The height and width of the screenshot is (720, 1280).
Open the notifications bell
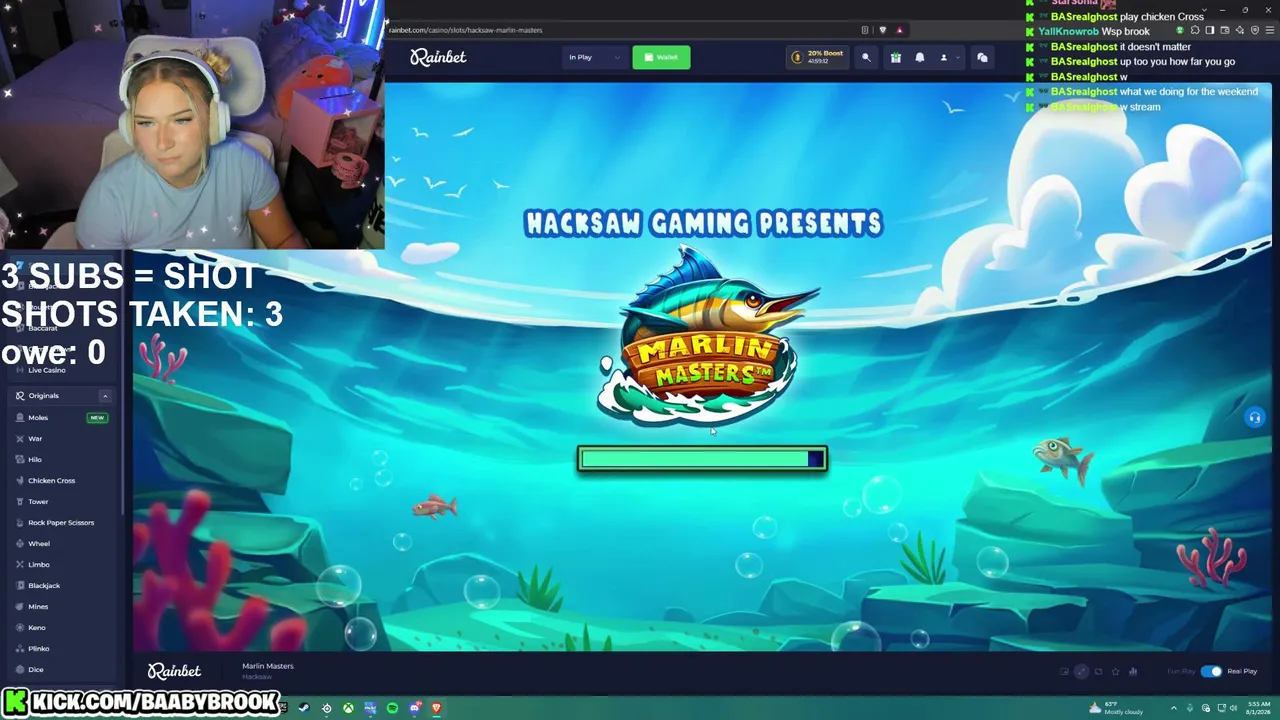point(920,57)
